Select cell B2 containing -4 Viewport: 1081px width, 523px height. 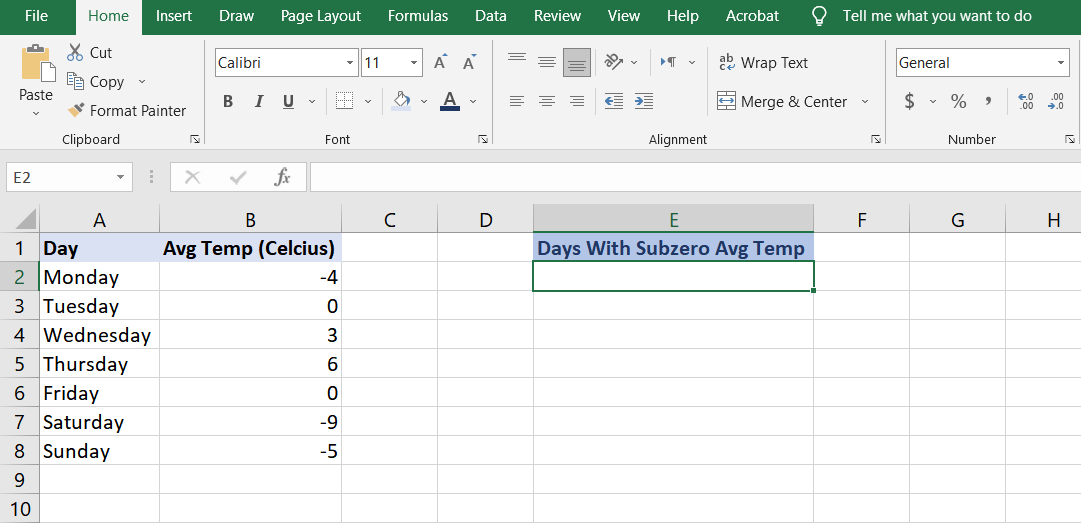[250, 277]
